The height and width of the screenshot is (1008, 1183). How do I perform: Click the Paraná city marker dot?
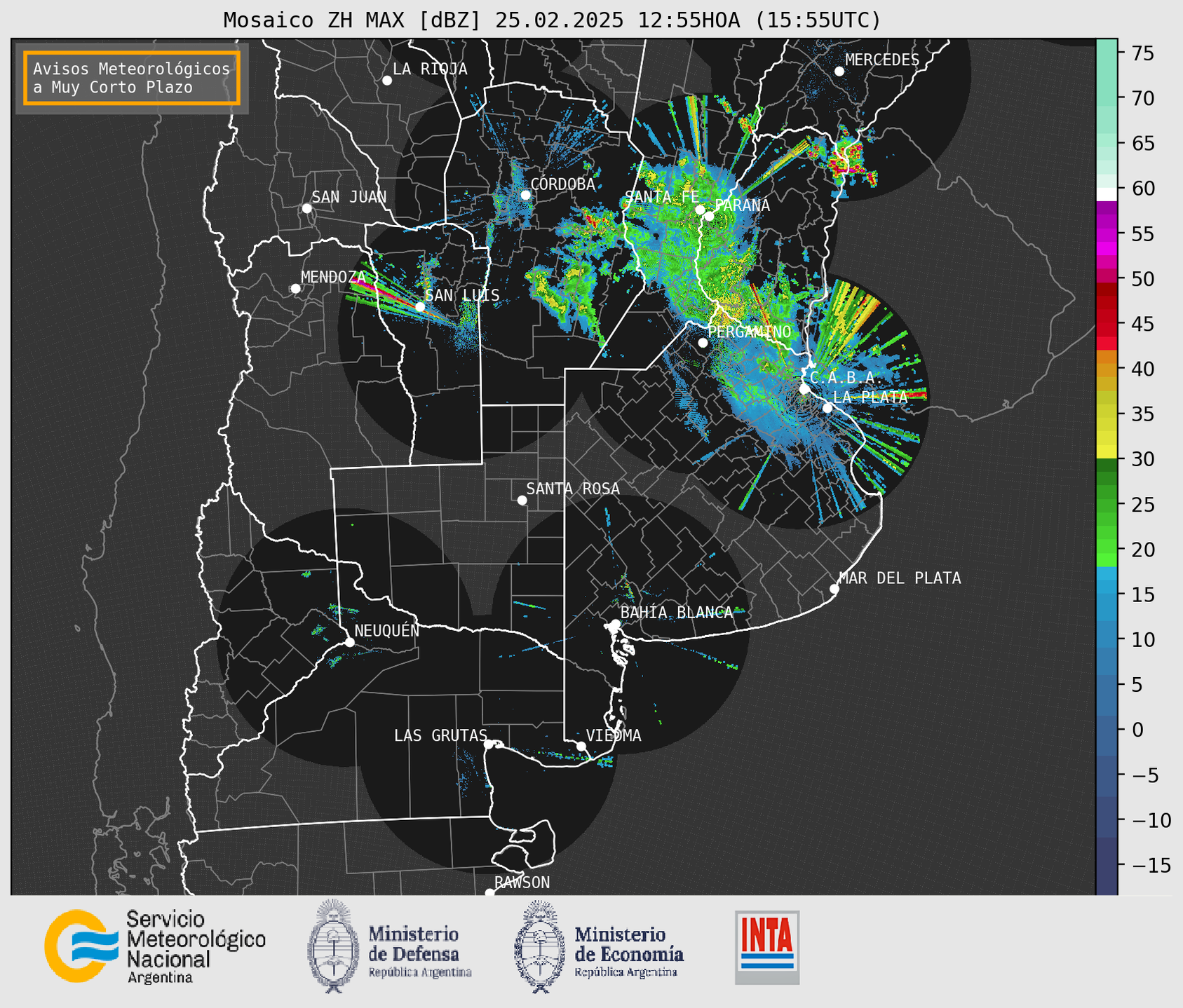(710, 216)
